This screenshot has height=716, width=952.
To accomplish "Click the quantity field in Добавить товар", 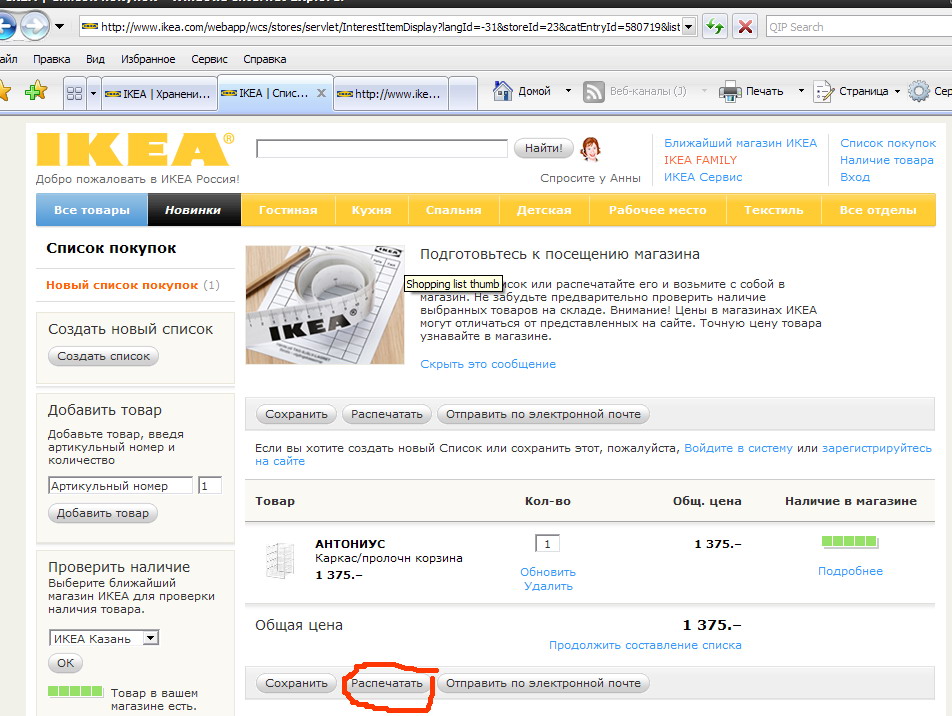I will pyautogui.click(x=209, y=485).
